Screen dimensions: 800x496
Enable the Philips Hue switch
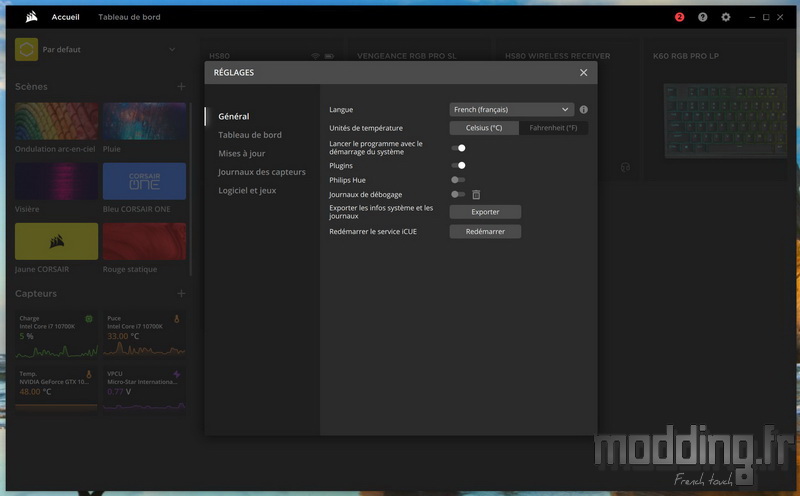[458, 180]
